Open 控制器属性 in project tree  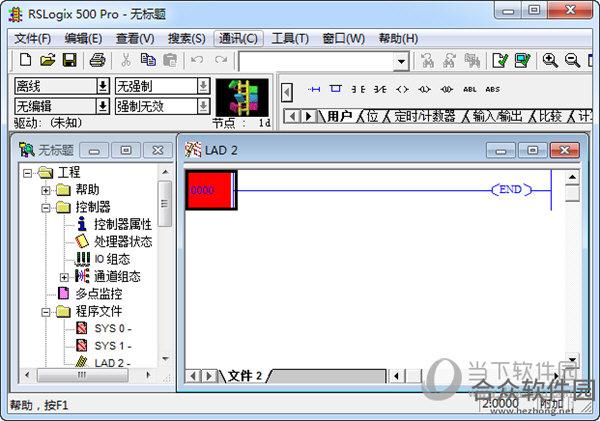click(123, 224)
